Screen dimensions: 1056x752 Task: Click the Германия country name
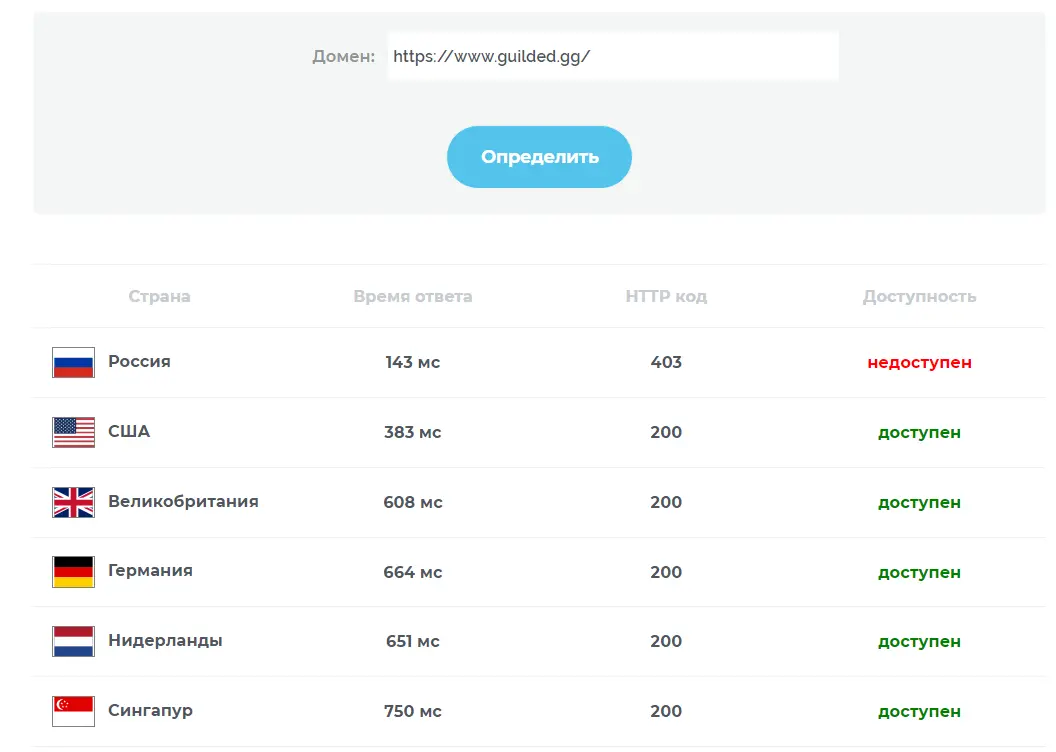point(150,571)
